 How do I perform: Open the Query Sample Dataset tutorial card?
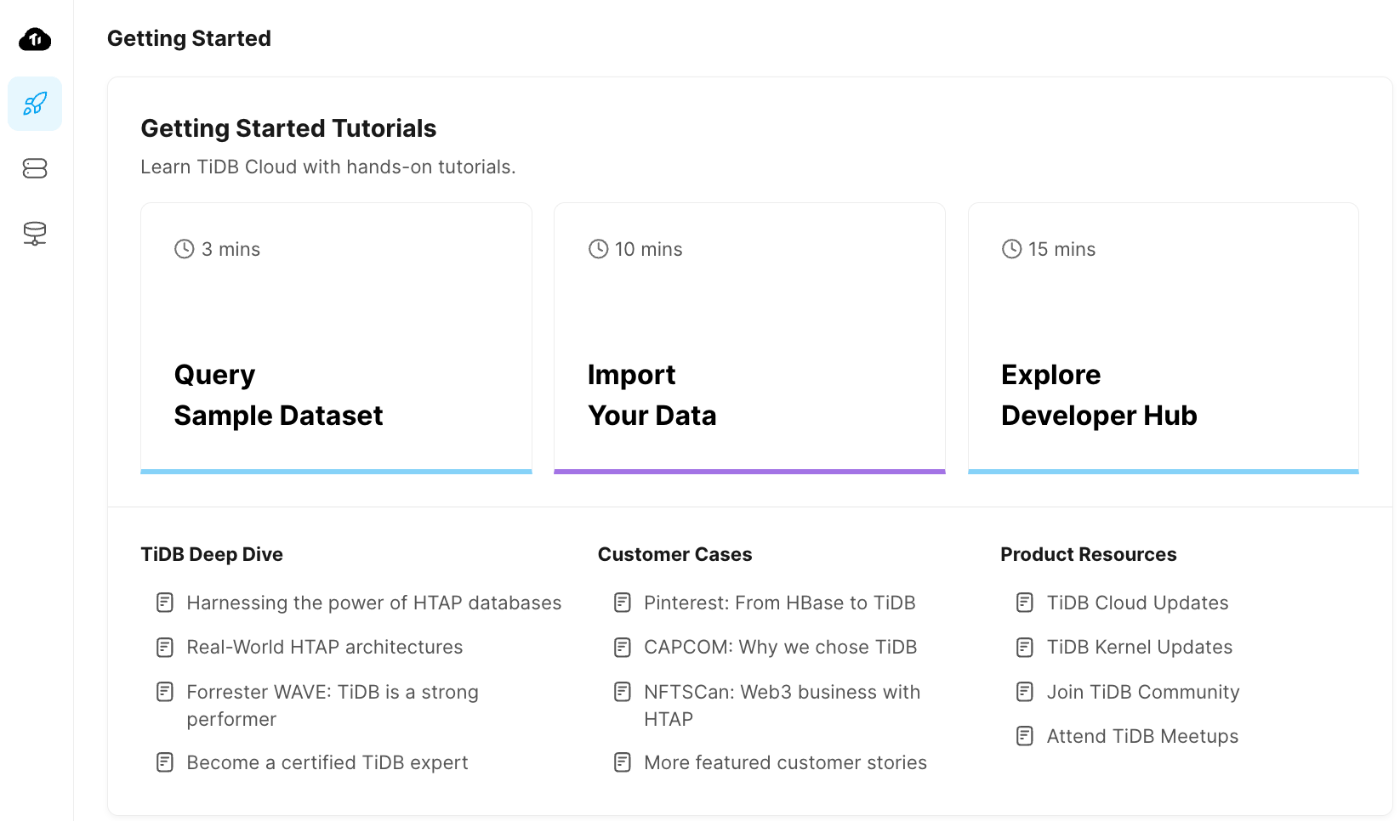click(x=336, y=338)
